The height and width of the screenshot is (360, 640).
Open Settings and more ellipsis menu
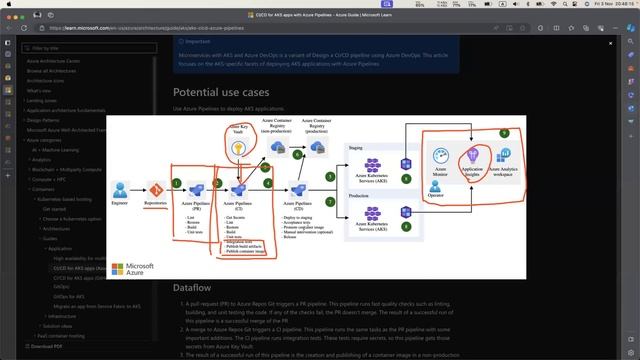[x=616, y=28]
